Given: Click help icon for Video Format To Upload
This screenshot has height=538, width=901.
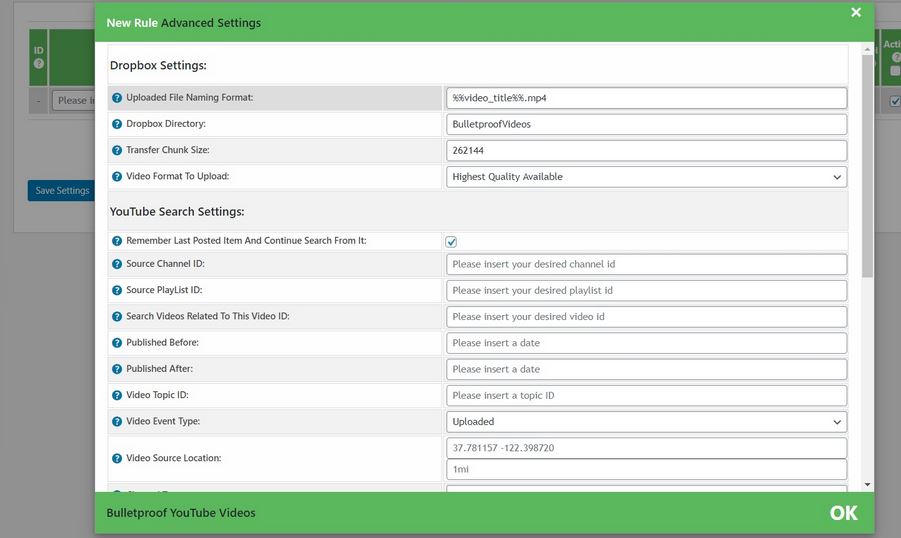Looking at the screenshot, I should point(117,176).
